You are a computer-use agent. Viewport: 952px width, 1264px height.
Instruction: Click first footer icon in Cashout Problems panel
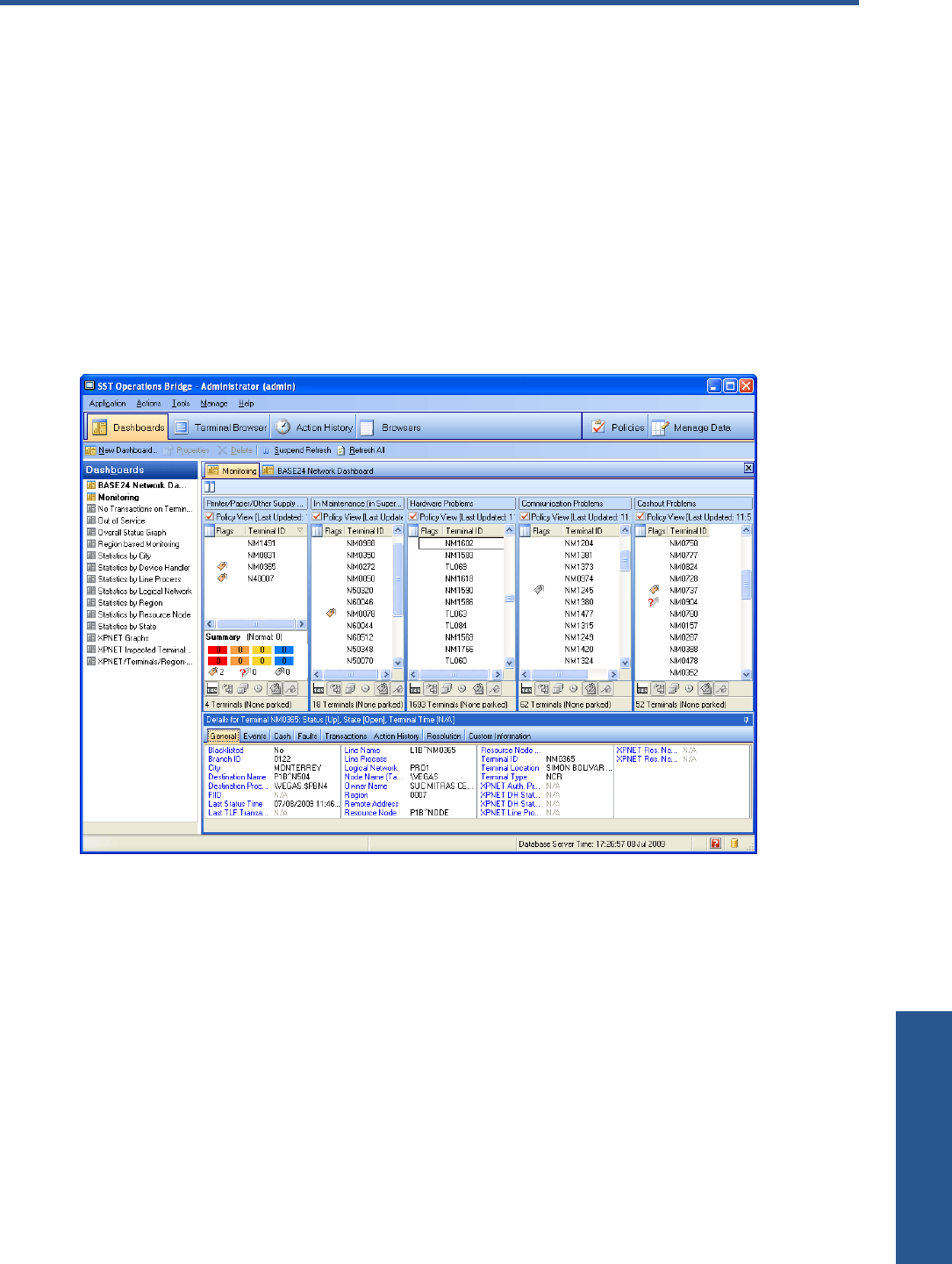tap(642, 689)
